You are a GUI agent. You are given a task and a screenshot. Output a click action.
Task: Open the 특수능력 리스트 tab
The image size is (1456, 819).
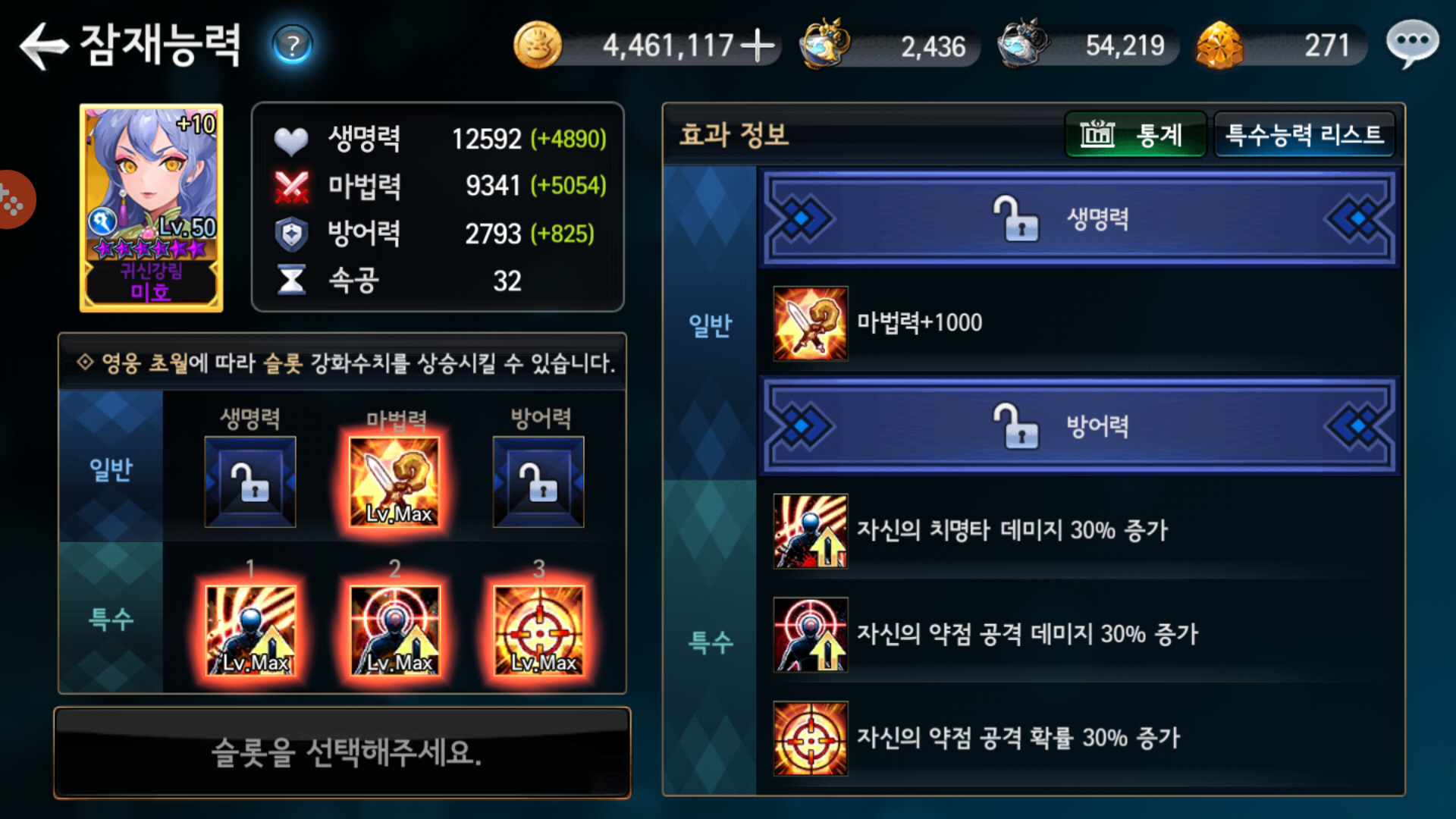1304,135
